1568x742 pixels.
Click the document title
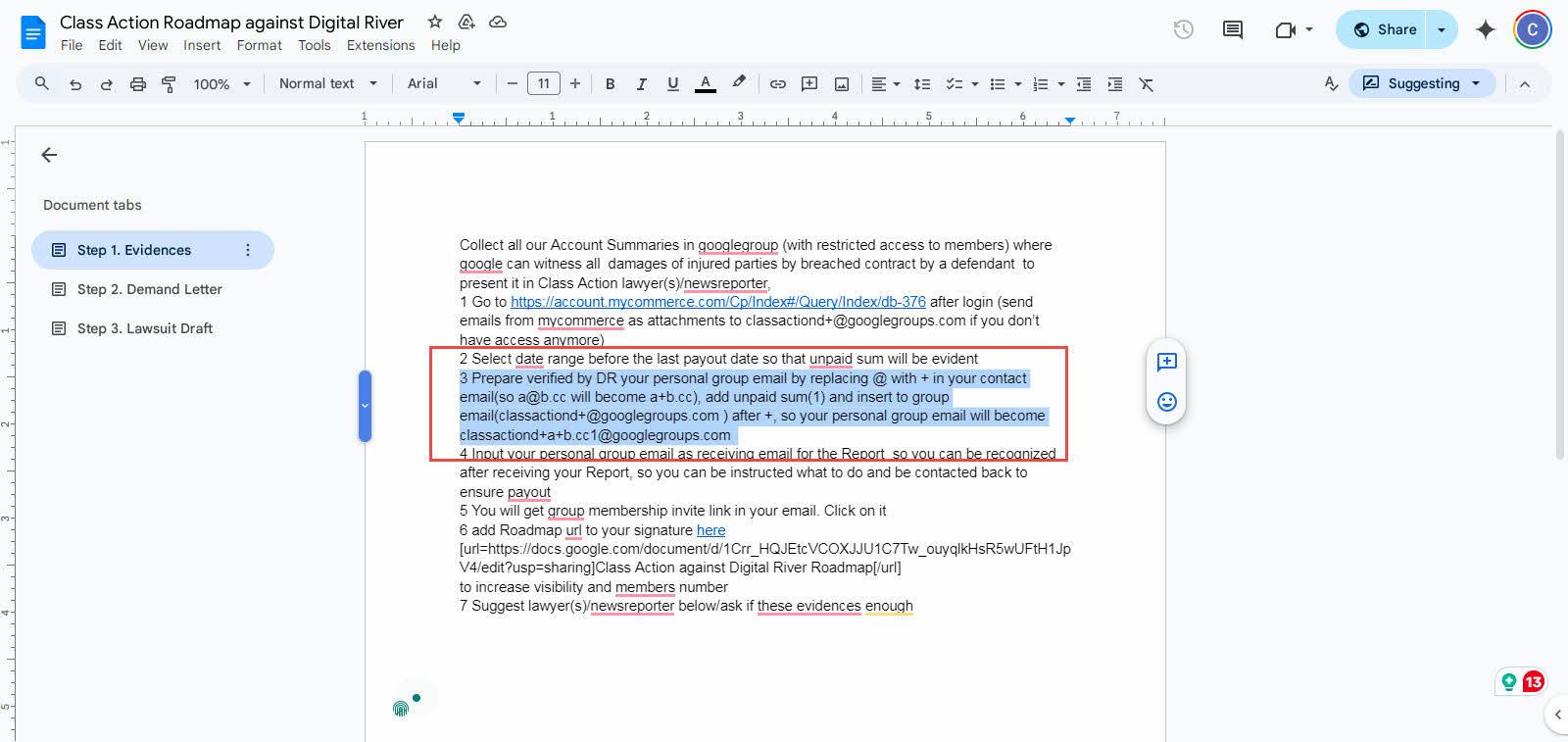(231, 23)
